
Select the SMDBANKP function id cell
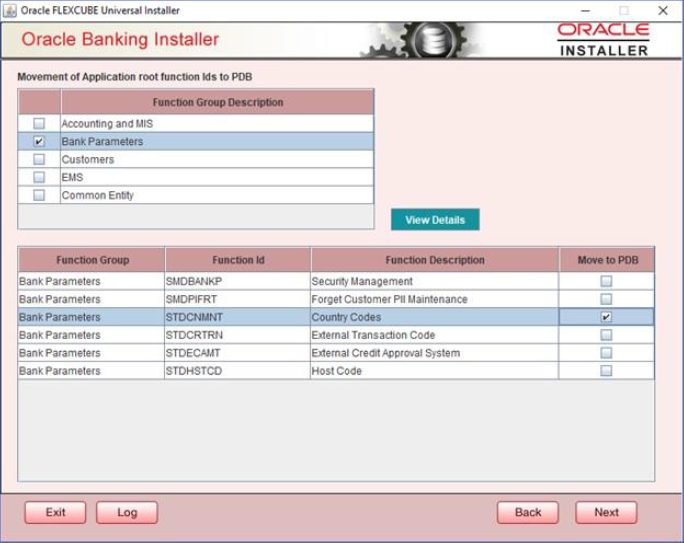(237, 281)
